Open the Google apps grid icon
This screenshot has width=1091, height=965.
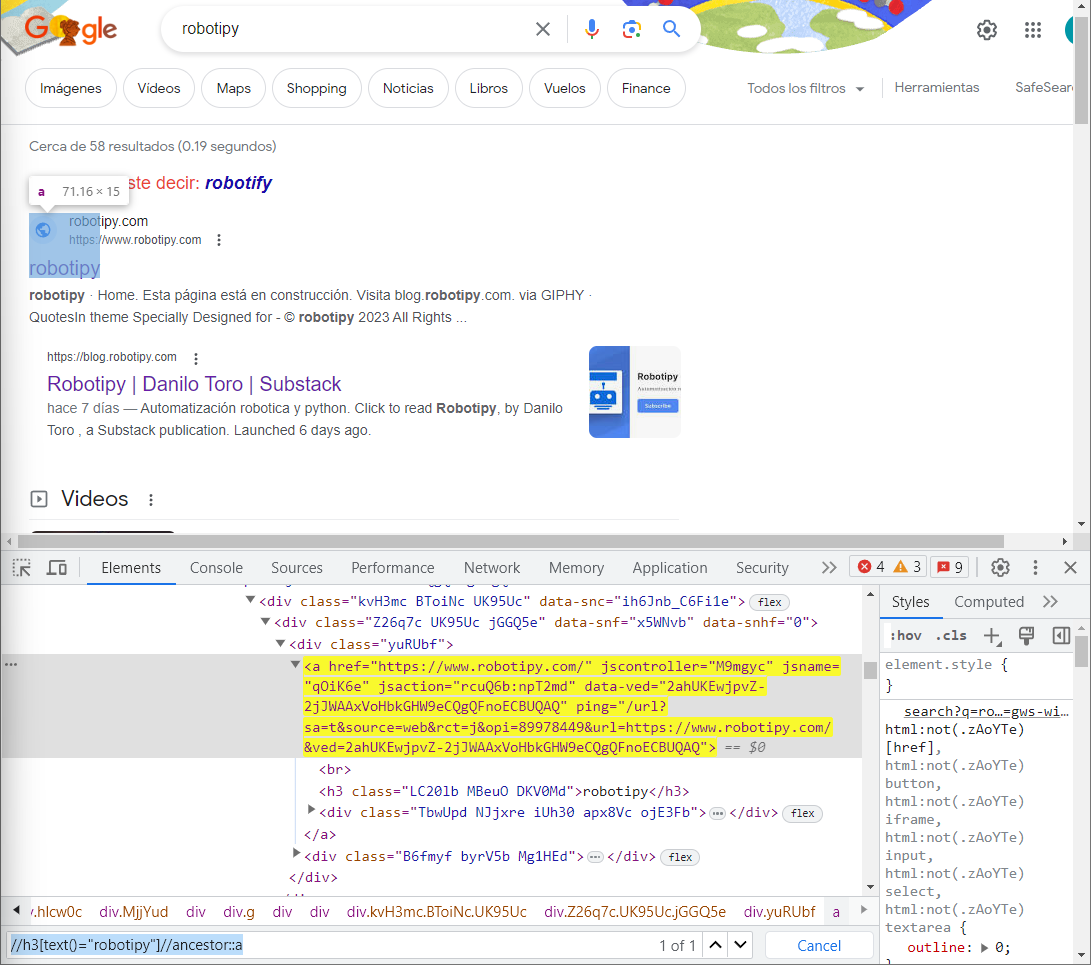pyautogui.click(x=1033, y=29)
